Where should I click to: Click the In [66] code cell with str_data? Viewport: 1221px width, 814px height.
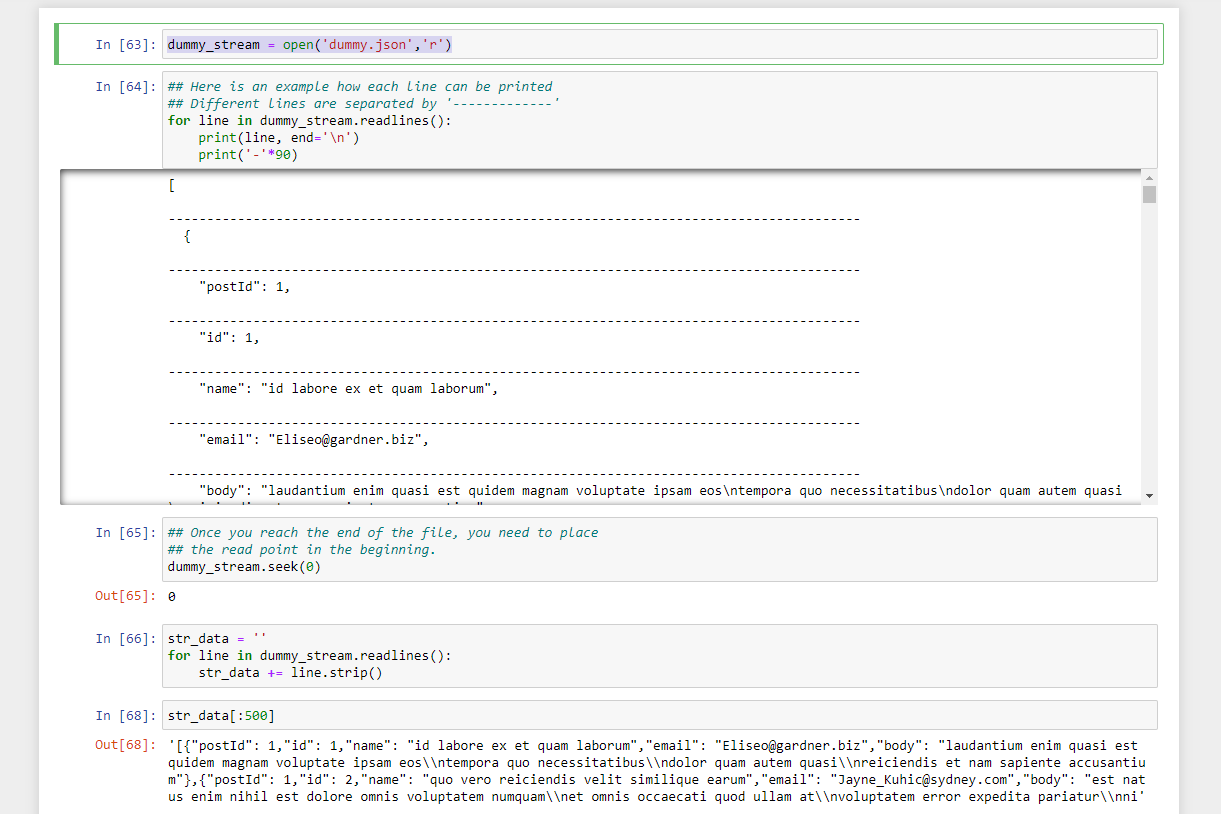(659, 656)
